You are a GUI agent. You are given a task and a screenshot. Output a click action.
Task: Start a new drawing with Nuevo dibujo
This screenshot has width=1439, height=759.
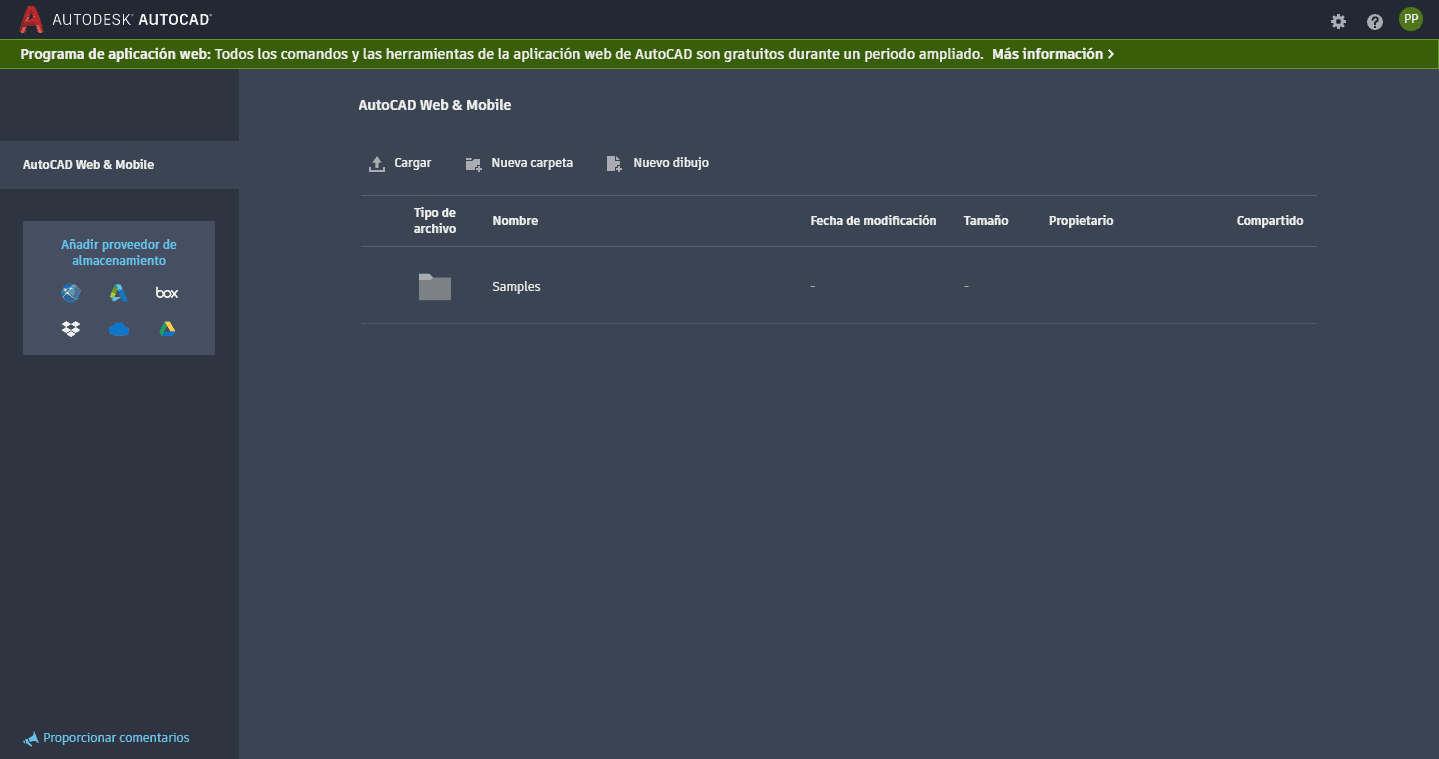pyautogui.click(x=658, y=163)
